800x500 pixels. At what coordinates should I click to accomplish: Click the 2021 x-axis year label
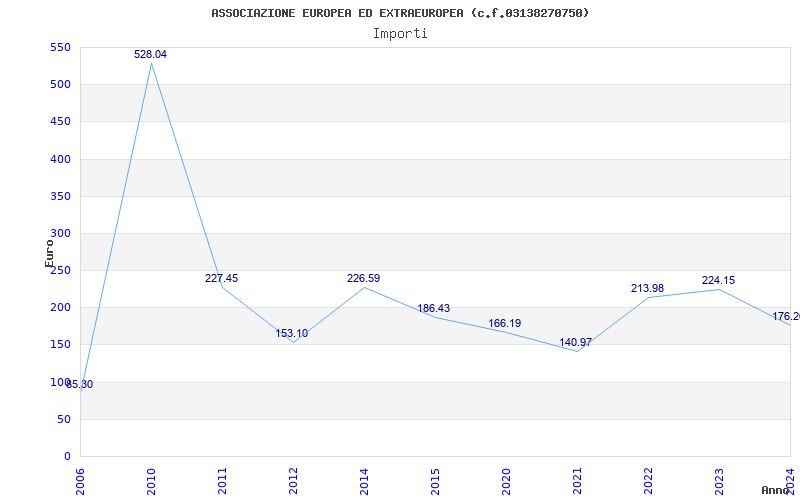coord(577,482)
